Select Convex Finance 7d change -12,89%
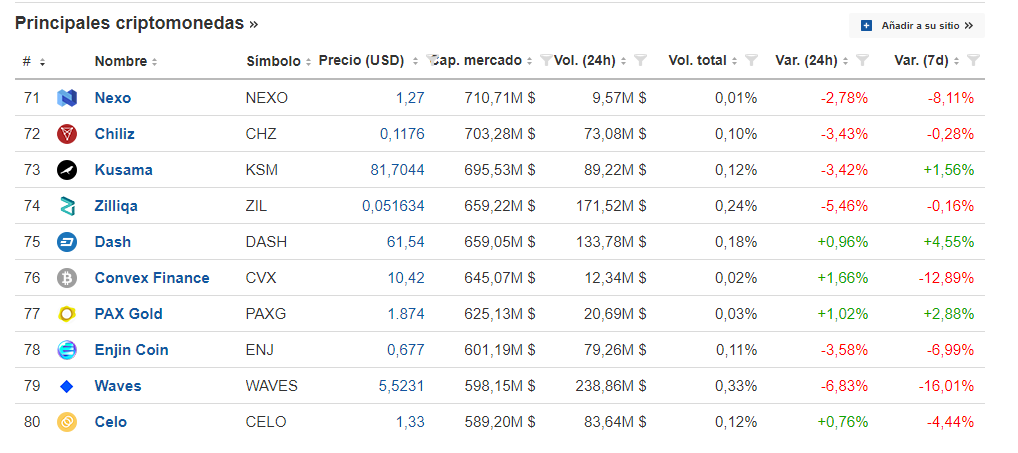Viewport: 1018px width, 453px height. [x=946, y=278]
